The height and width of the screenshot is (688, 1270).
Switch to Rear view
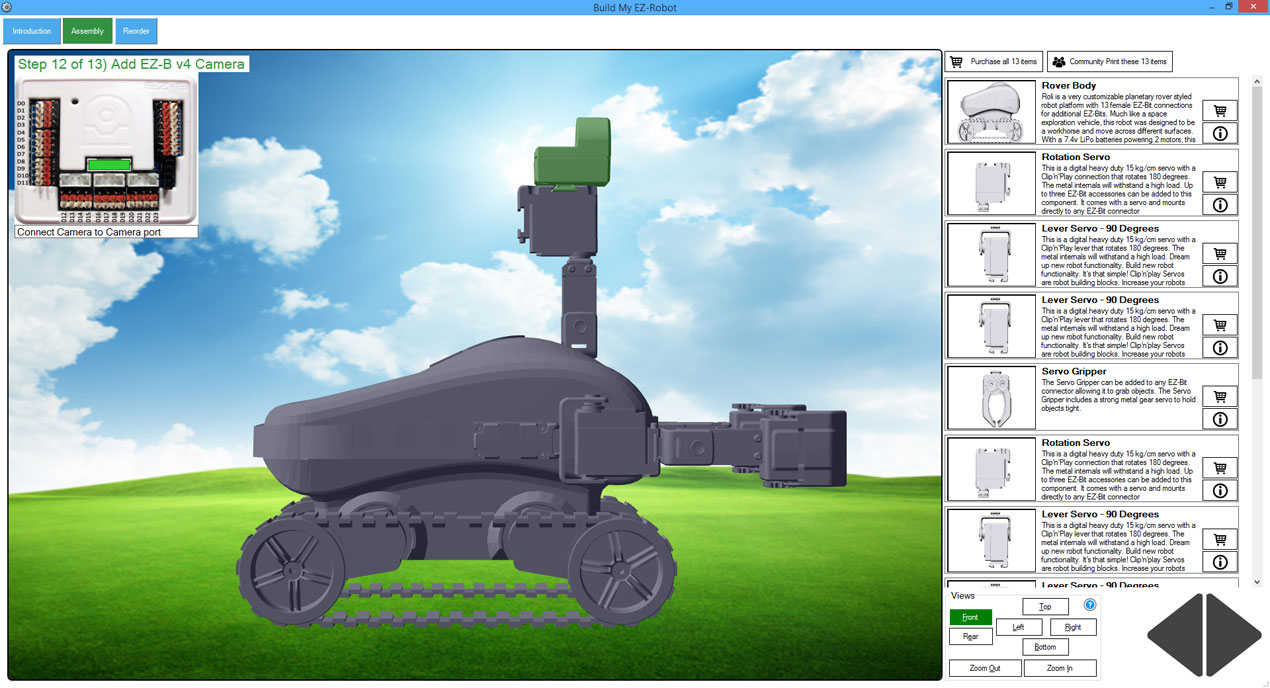point(970,637)
